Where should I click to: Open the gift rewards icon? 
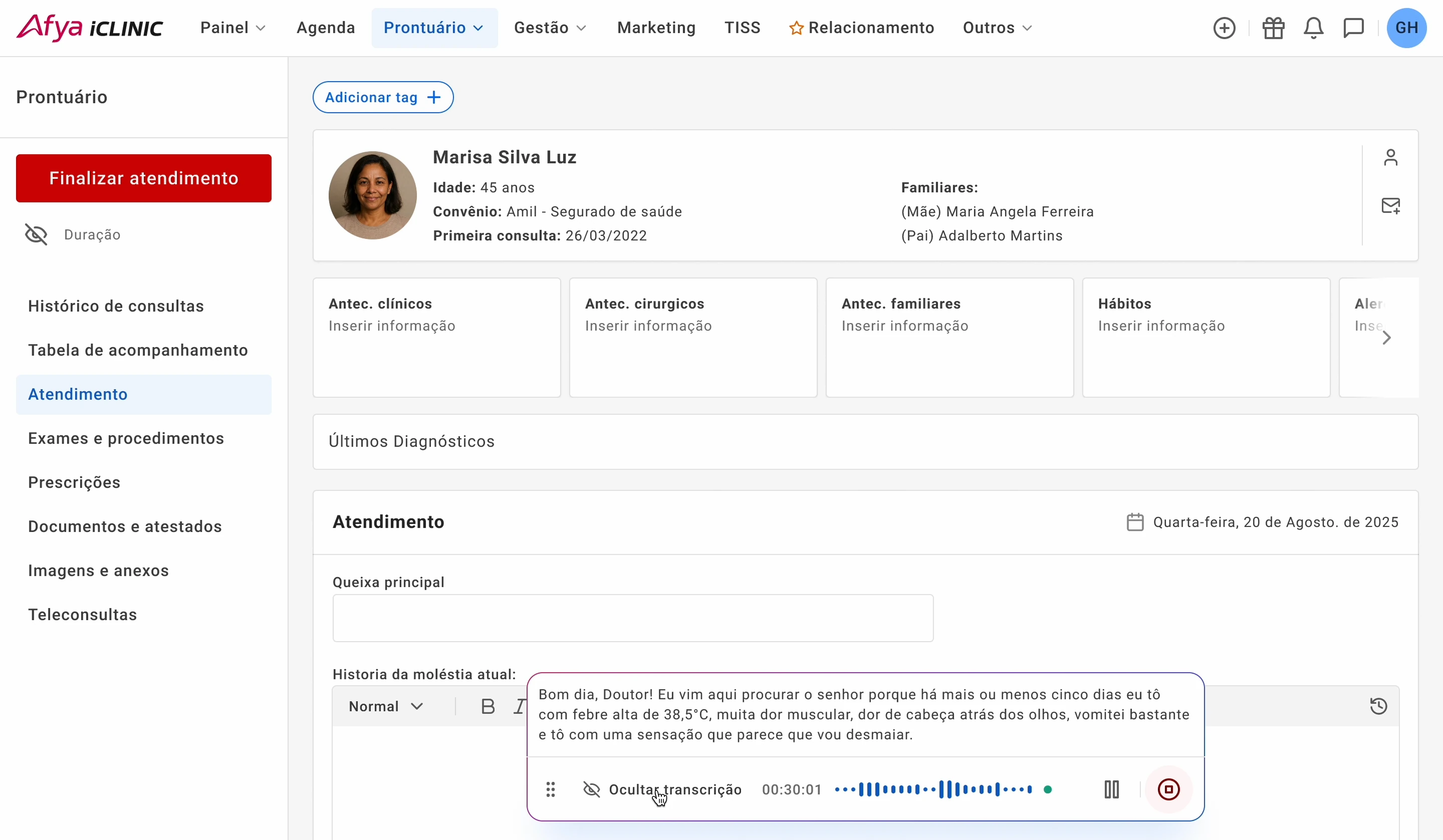(x=1274, y=28)
